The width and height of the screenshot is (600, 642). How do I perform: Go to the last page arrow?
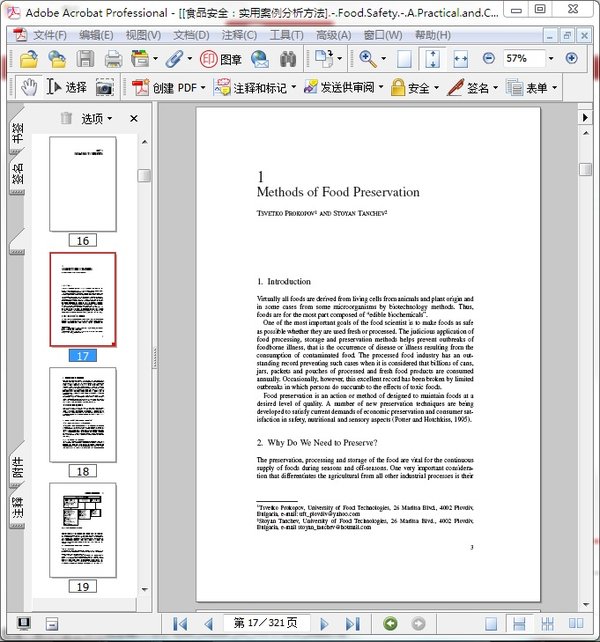pyautogui.click(x=352, y=624)
